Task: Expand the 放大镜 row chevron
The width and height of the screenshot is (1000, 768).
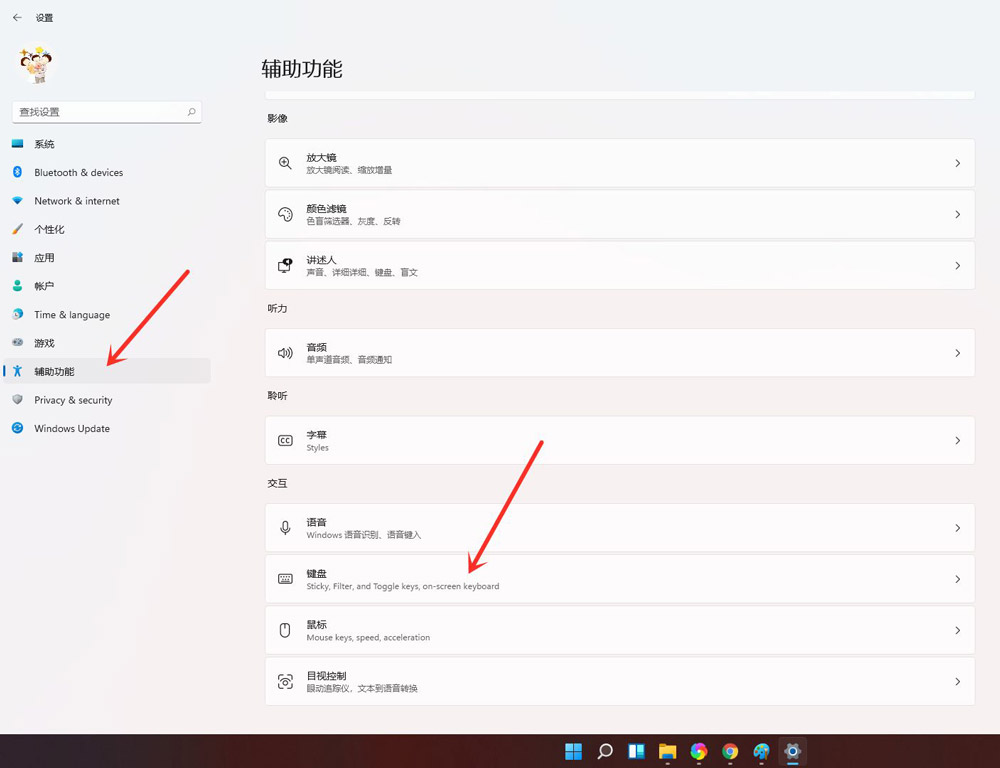Action: (x=957, y=163)
